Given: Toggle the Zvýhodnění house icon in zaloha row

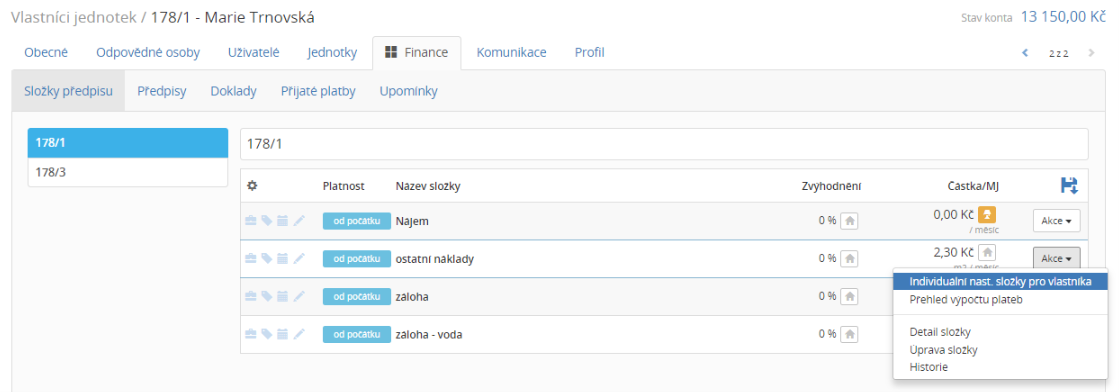Looking at the screenshot, I should (849, 296).
